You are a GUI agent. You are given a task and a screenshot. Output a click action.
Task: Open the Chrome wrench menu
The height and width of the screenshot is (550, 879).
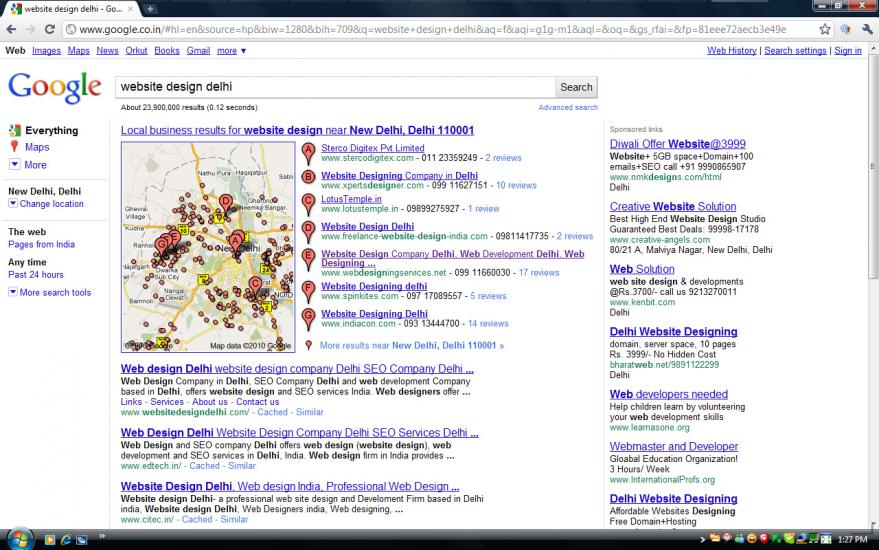(x=867, y=29)
